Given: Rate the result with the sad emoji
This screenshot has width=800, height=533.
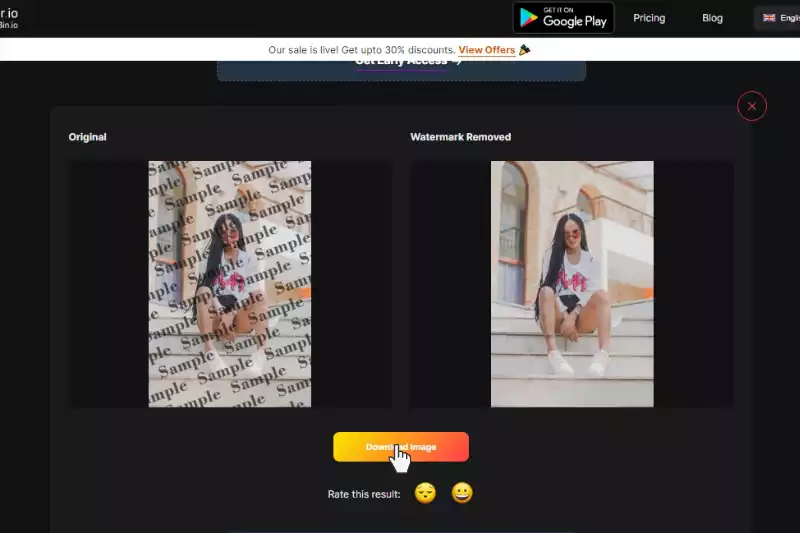Looking at the screenshot, I should (425, 493).
